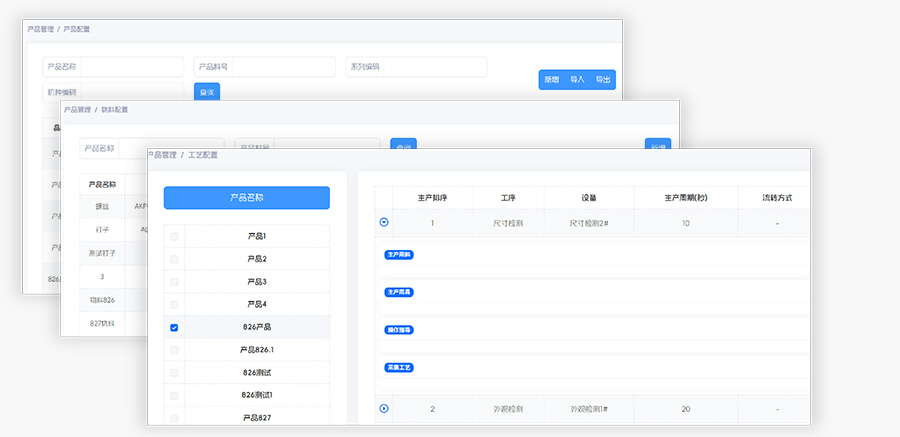
Task: Select the 操作指导 tag
Action: click(399, 329)
